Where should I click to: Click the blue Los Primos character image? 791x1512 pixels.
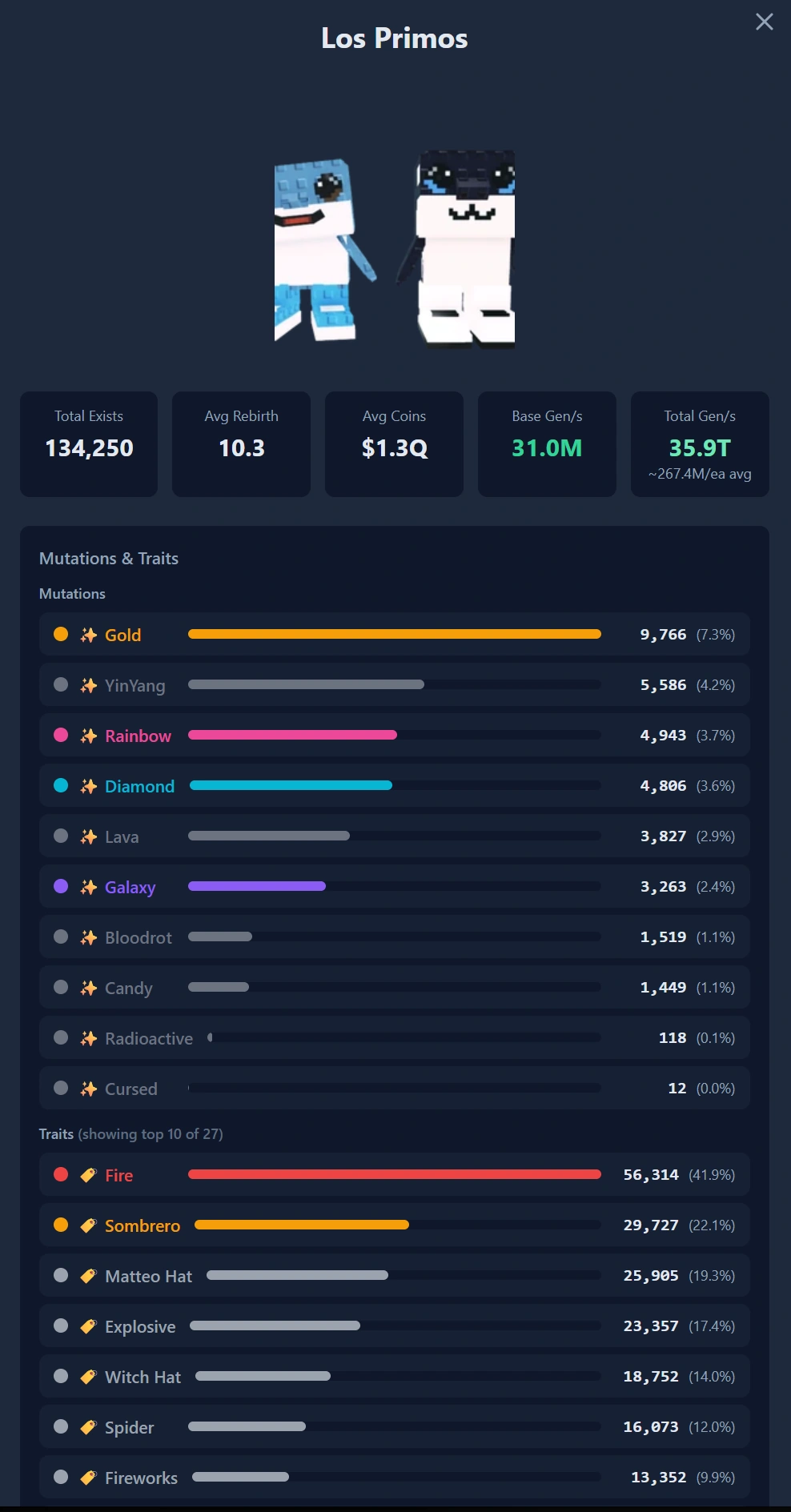coord(325,250)
